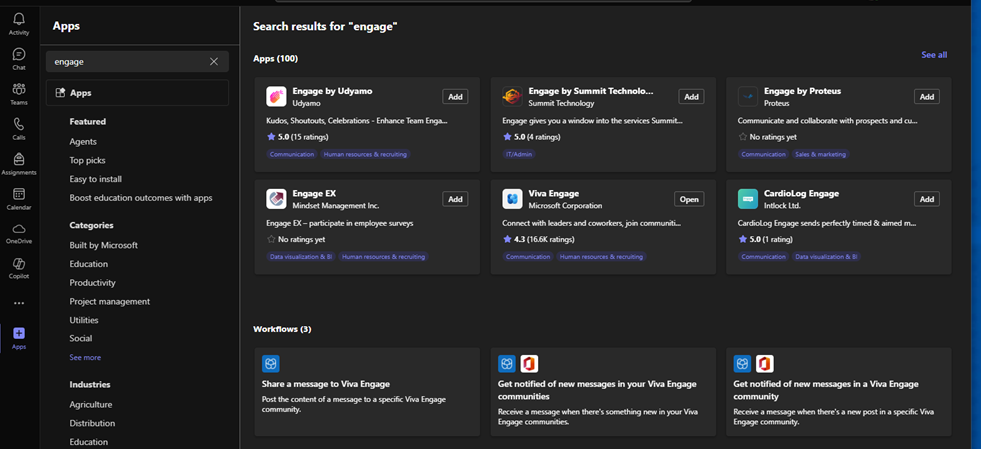Viewport: 981px width, 449px height.
Task: Choose the Project management category
Action: [110, 302]
